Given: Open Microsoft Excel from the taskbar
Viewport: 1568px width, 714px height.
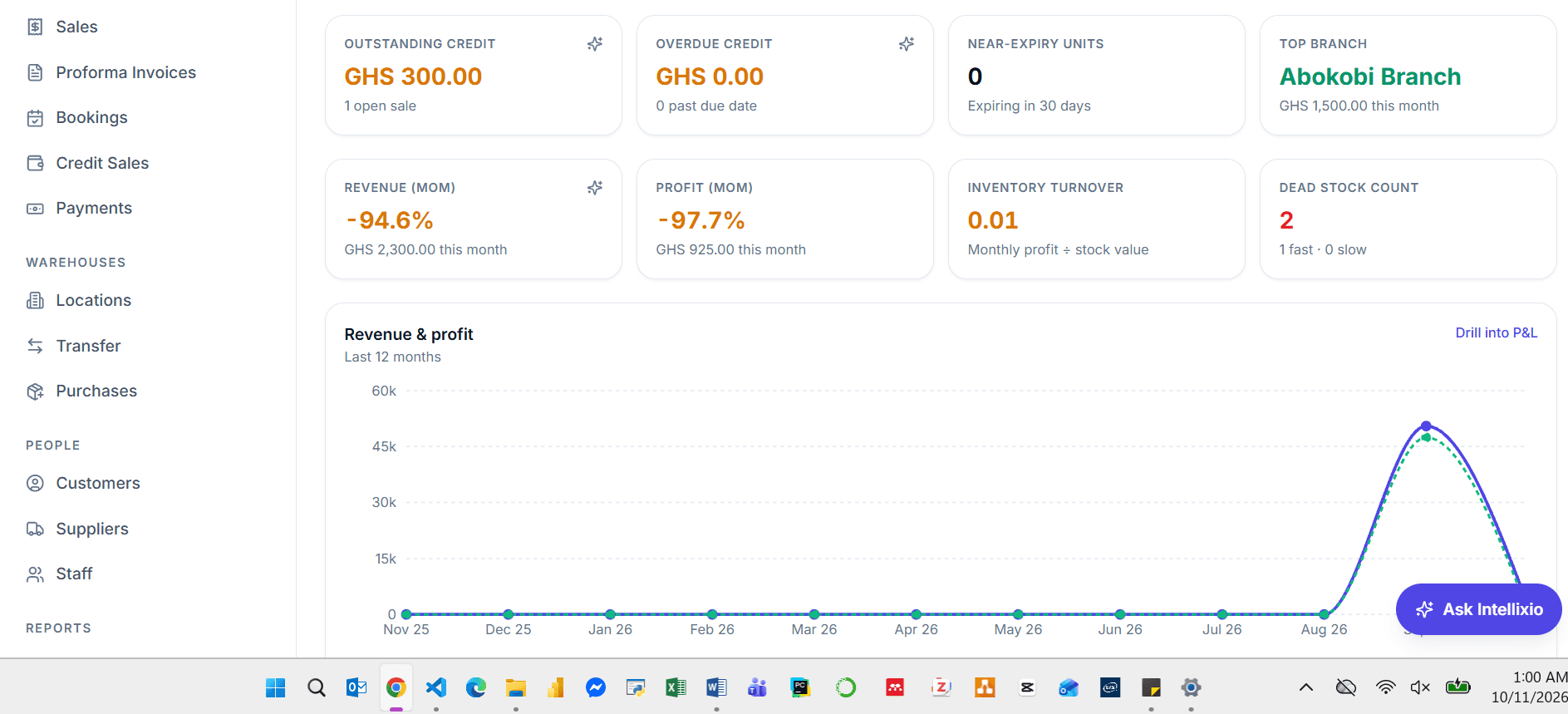Looking at the screenshot, I should [x=676, y=687].
